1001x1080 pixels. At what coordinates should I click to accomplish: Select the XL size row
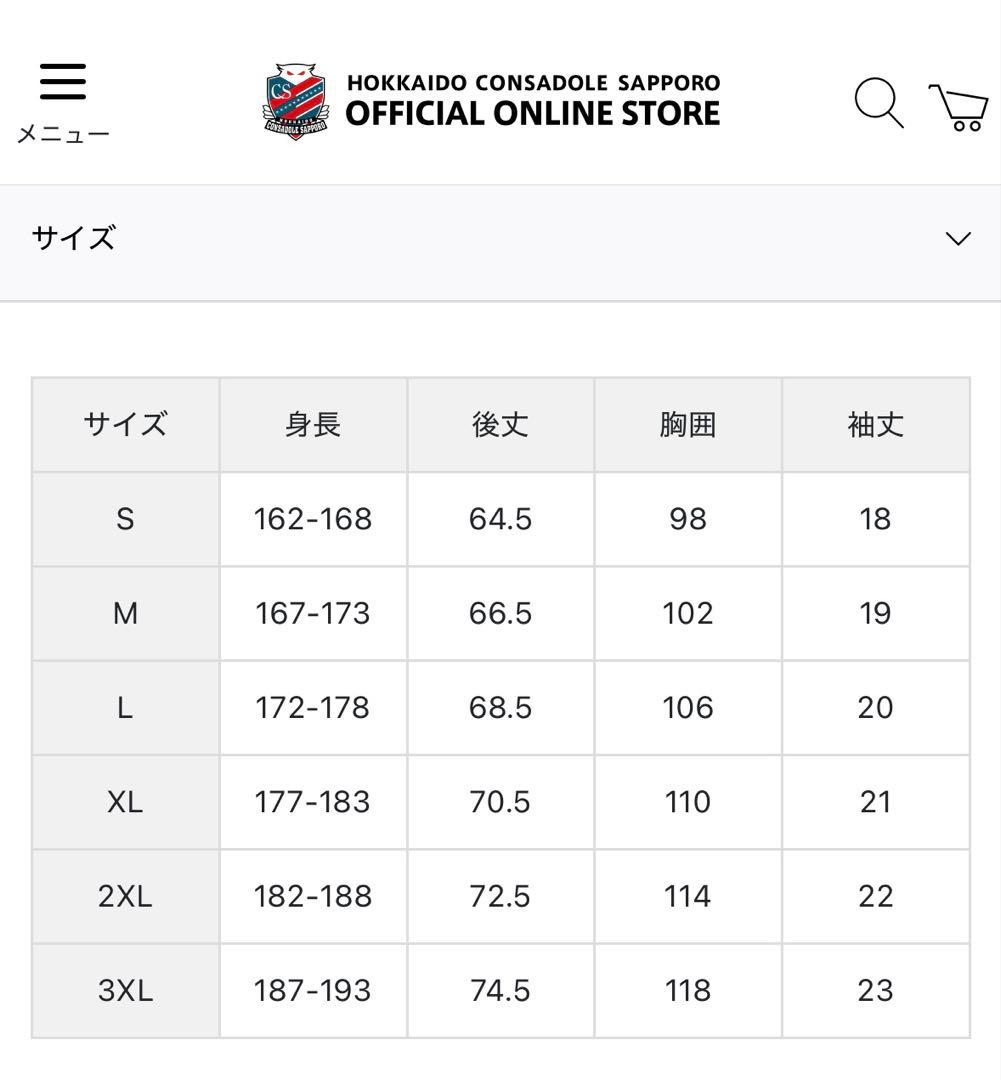click(125, 801)
